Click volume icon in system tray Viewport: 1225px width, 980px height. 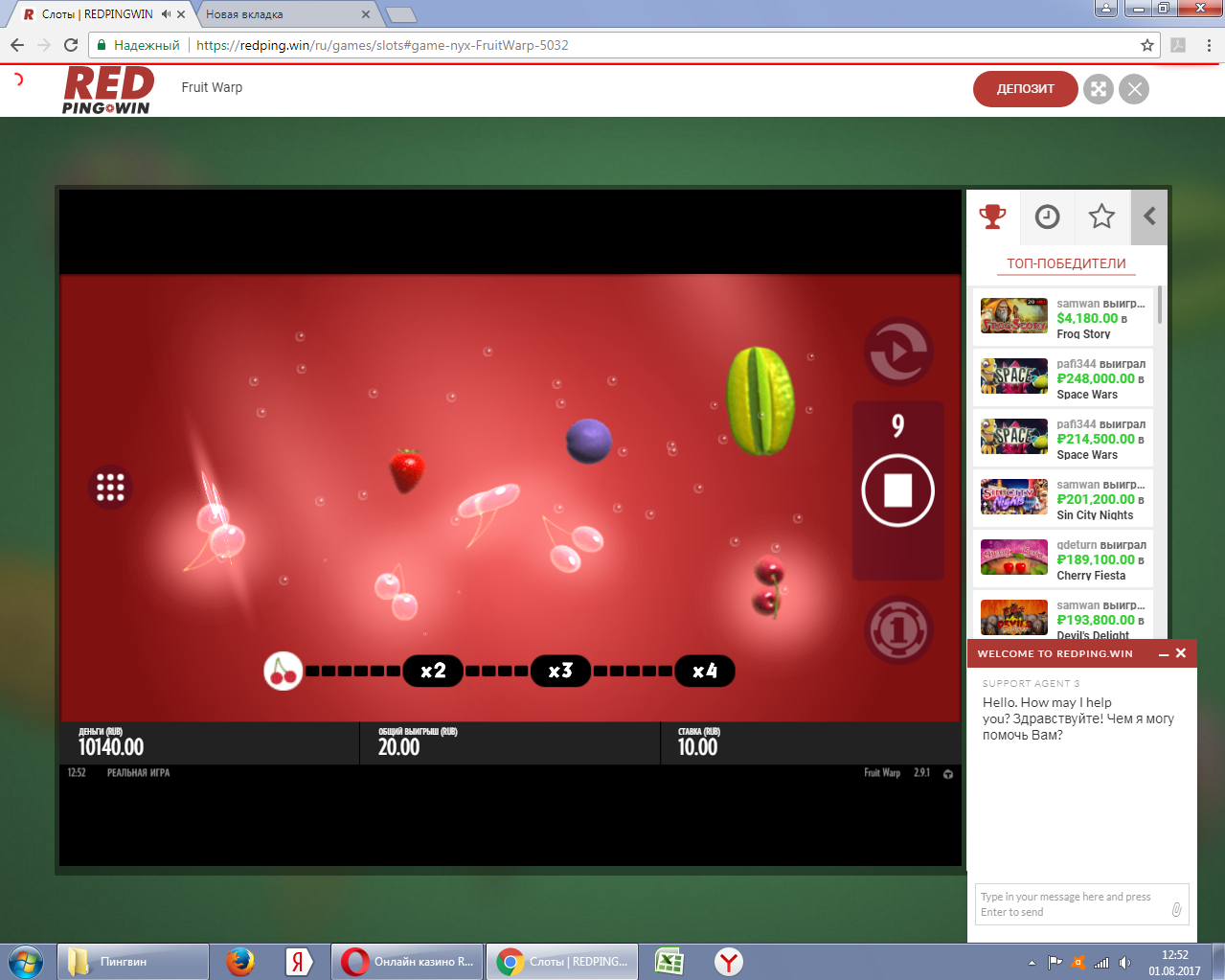point(1124,963)
